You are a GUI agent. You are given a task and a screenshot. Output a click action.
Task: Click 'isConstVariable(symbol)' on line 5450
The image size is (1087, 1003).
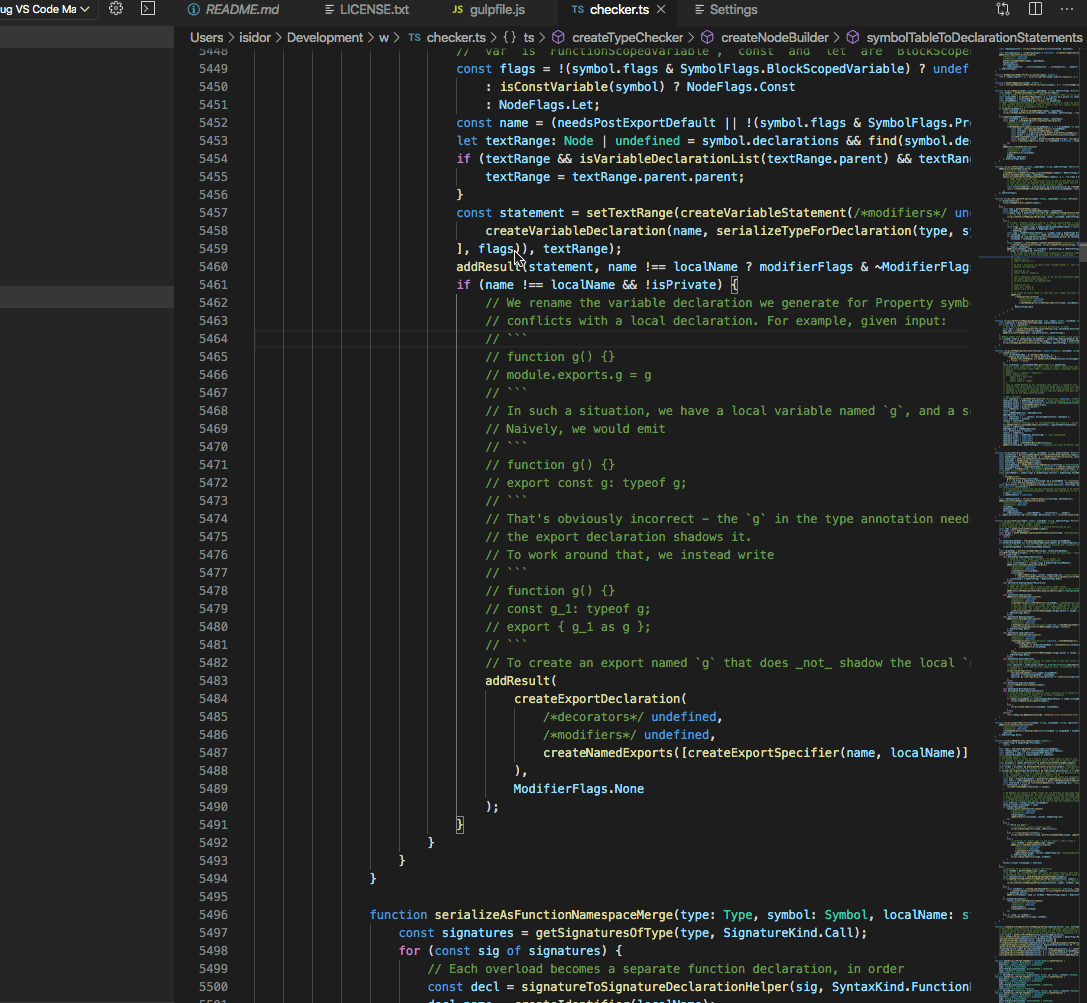point(582,87)
